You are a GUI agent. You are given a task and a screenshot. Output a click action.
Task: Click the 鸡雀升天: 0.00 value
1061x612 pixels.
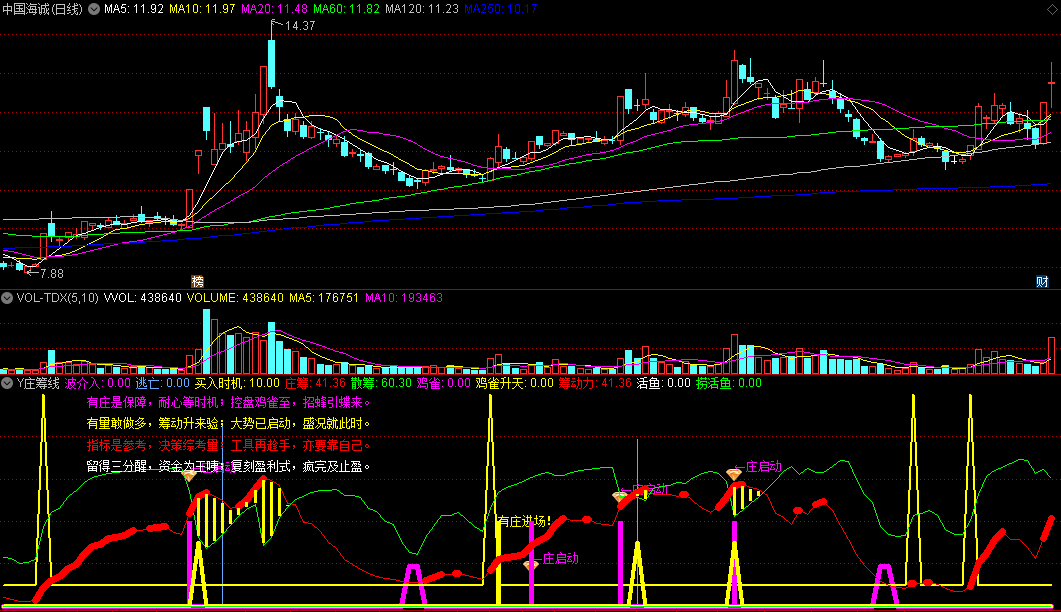tap(514, 383)
